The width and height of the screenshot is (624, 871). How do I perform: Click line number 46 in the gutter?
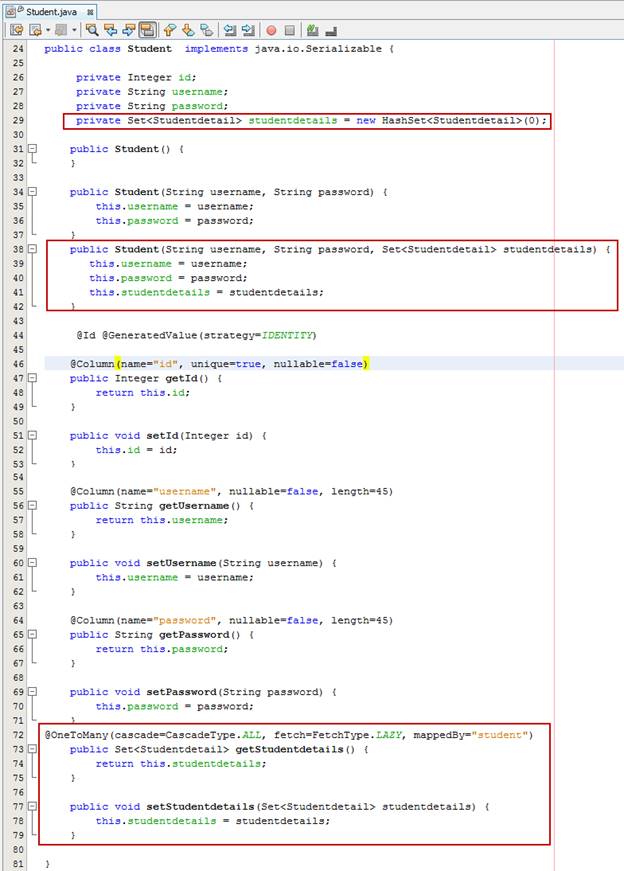18,364
